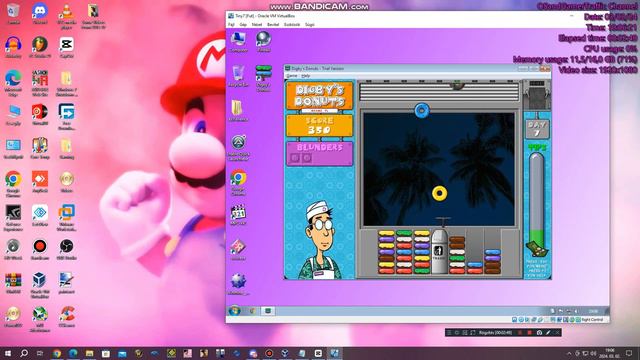Click the Bandicam mini-bar pencil draw icon
This screenshot has width=640, height=360.
(x=548, y=333)
